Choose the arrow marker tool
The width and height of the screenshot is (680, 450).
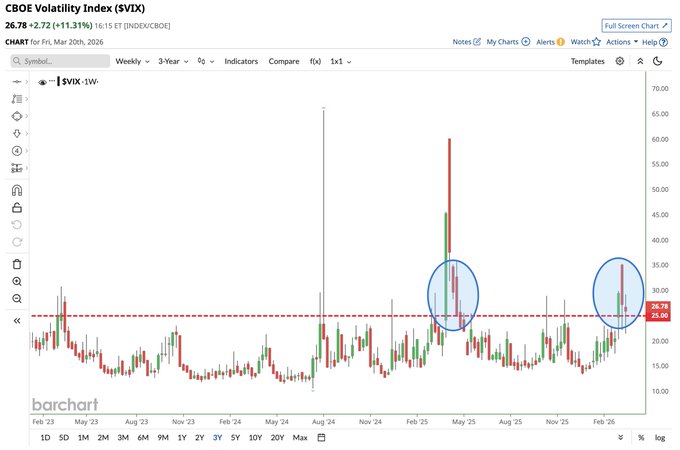(x=17, y=134)
